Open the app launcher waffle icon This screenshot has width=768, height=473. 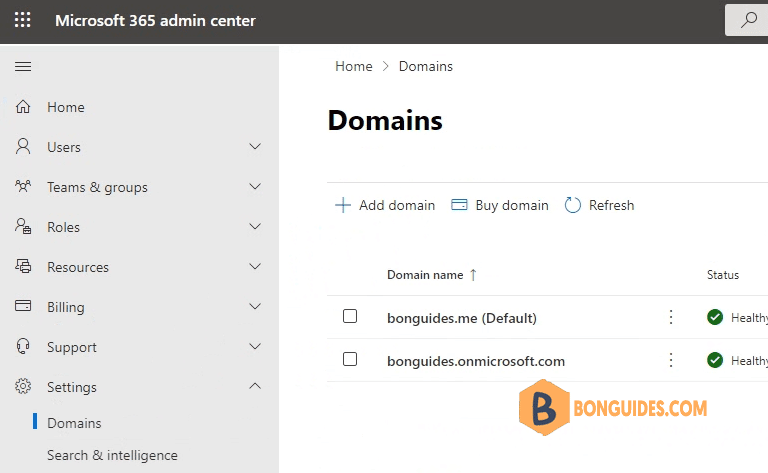coord(23,20)
